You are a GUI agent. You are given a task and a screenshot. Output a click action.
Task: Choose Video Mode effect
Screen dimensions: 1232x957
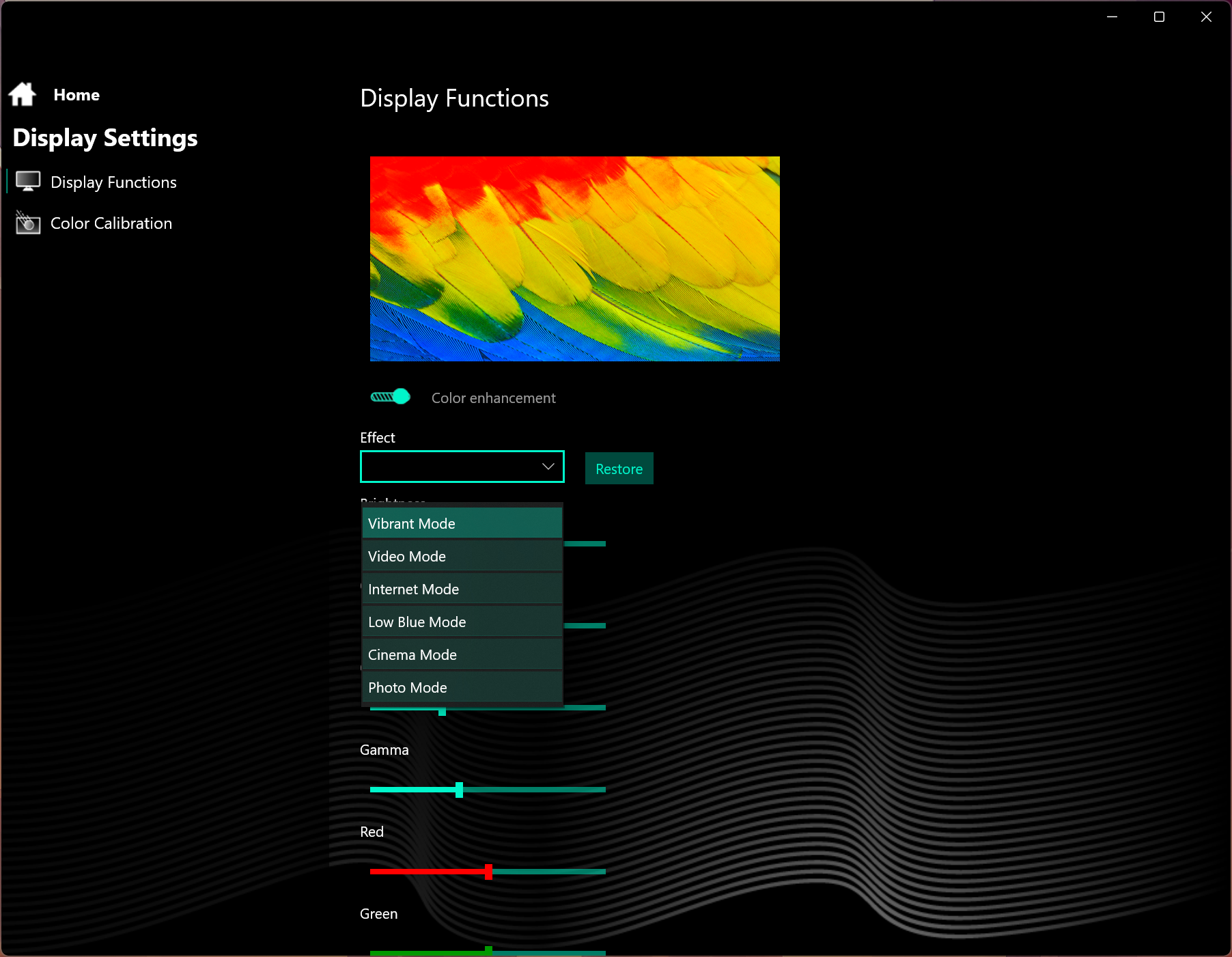coord(462,556)
